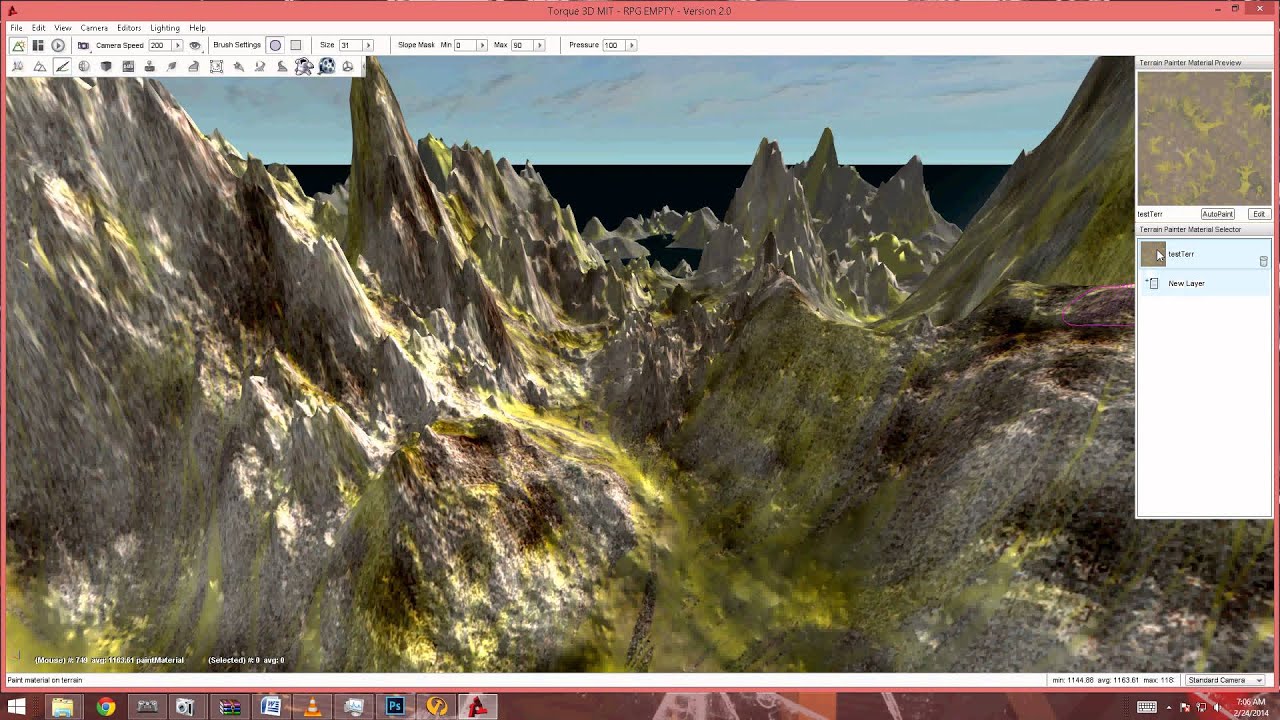Select the Terrain Editor mountain icon
The image size is (1280, 720).
pos(40,66)
